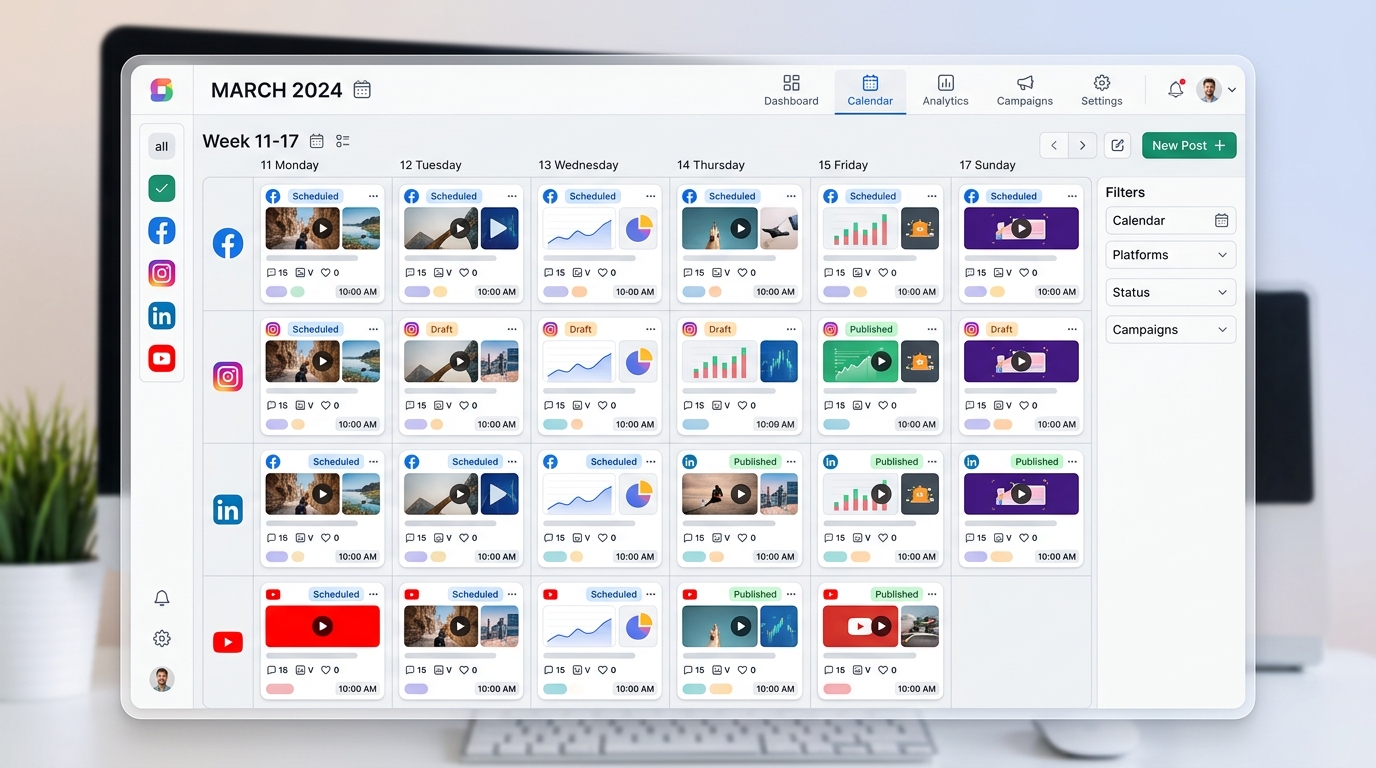Toggle the green checkmark in left sidebar
The image size is (1376, 768).
coord(162,188)
